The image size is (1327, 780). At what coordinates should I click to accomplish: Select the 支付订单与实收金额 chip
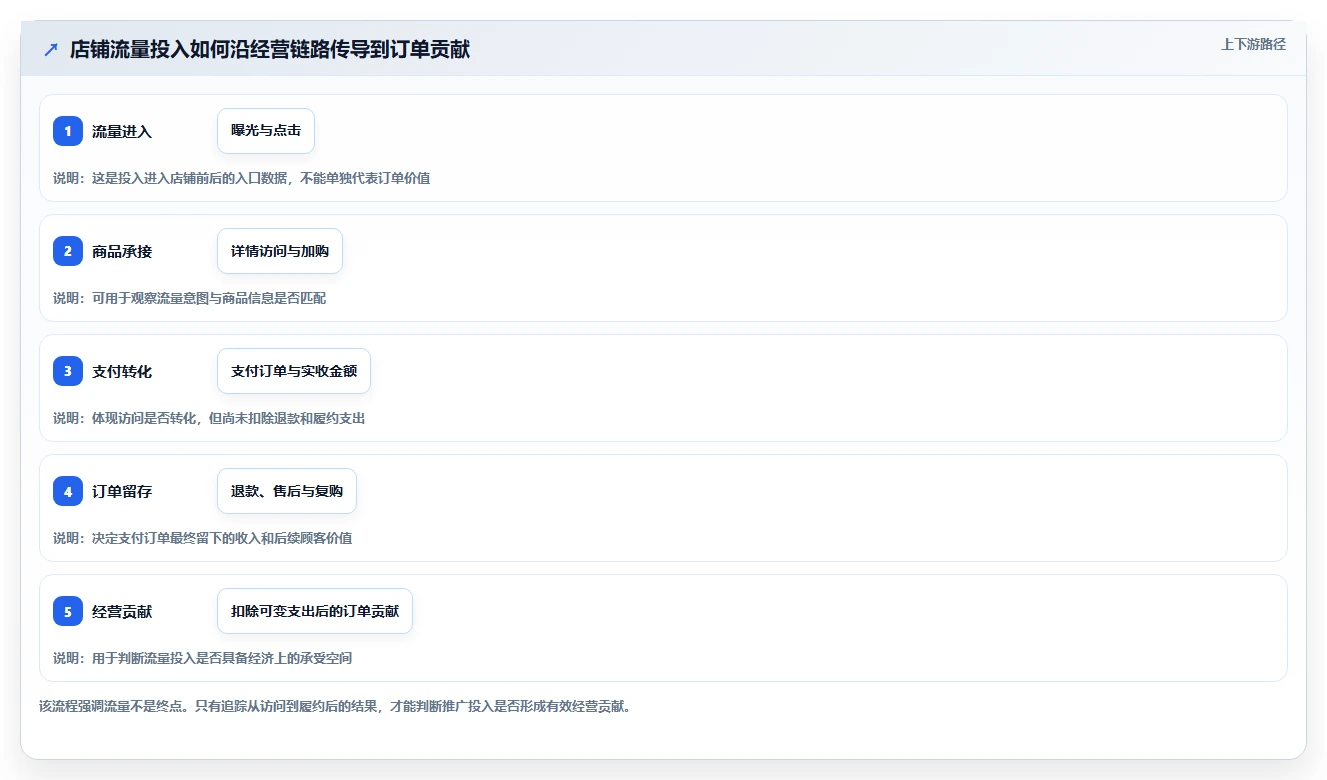(294, 371)
